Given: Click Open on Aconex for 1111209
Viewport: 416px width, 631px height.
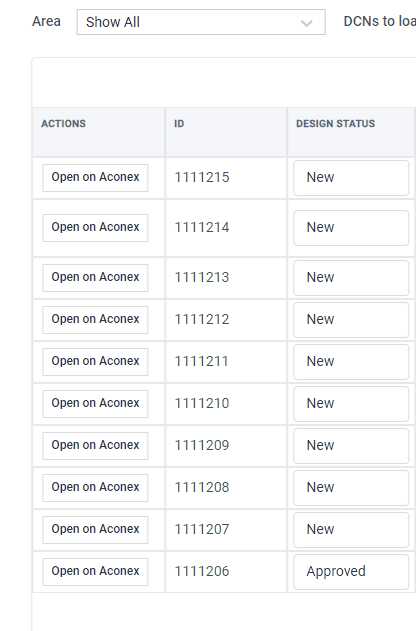Looking at the screenshot, I should coord(95,445).
